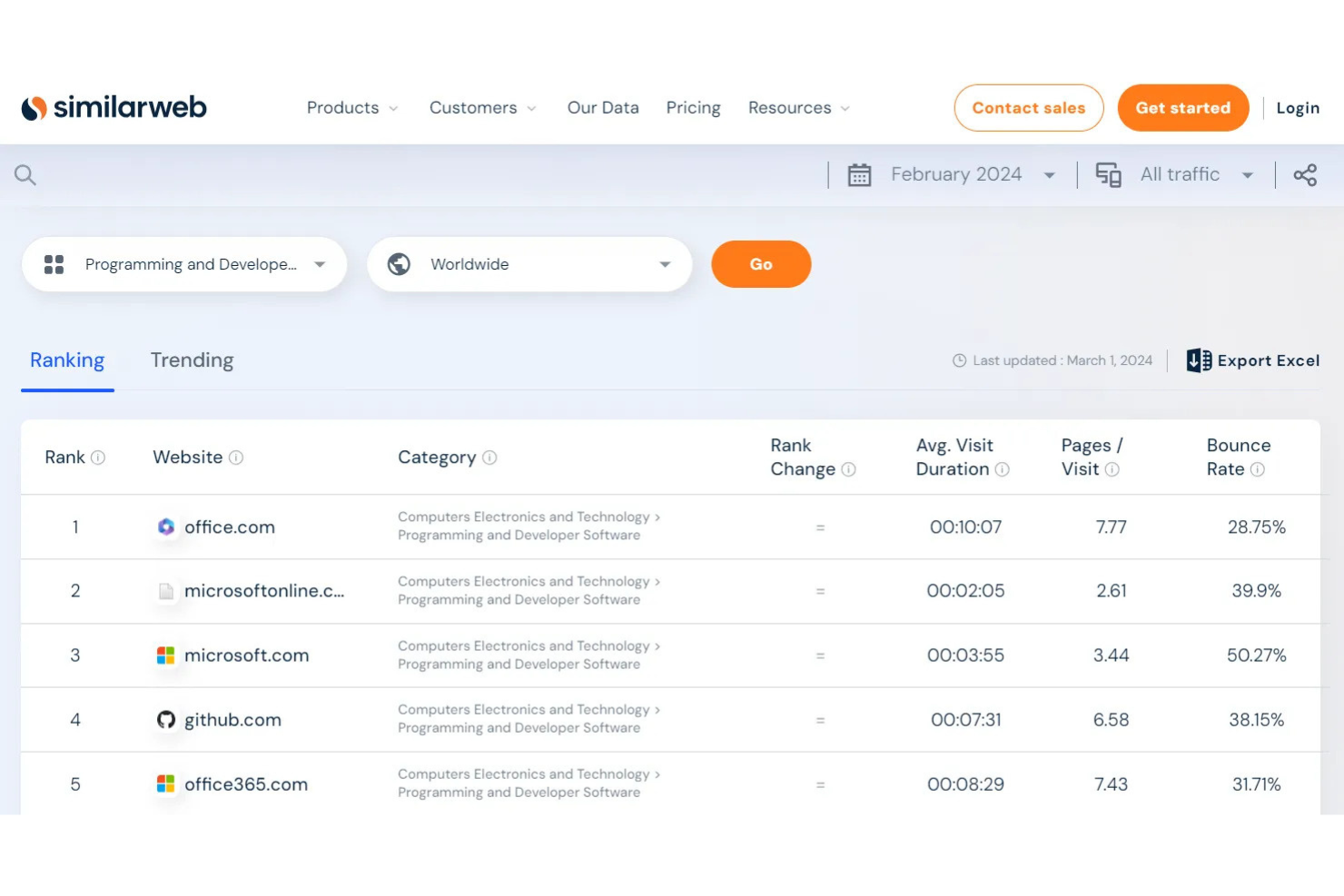Select the 00:08:29 visit duration value
Image resolution: width=1344 pixels, height=896 pixels.
[x=965, y=784]
